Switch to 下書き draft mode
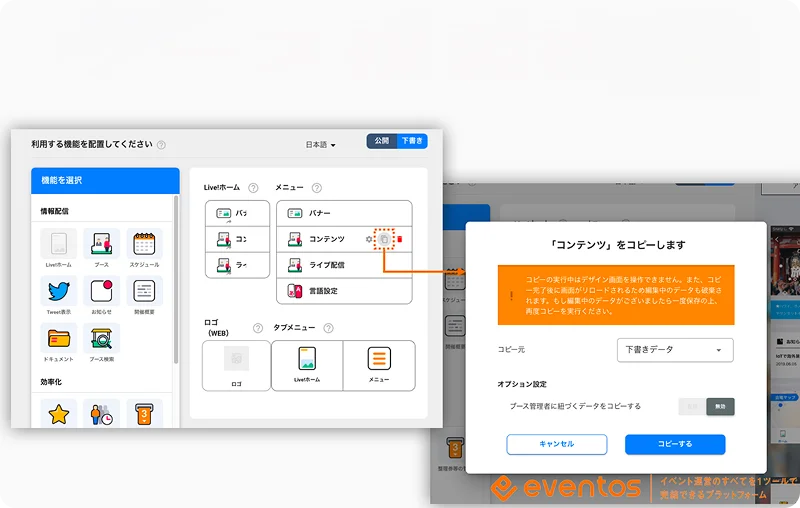Image resolution: width=800 pixels, height=508 pixels. pos(411,142)
